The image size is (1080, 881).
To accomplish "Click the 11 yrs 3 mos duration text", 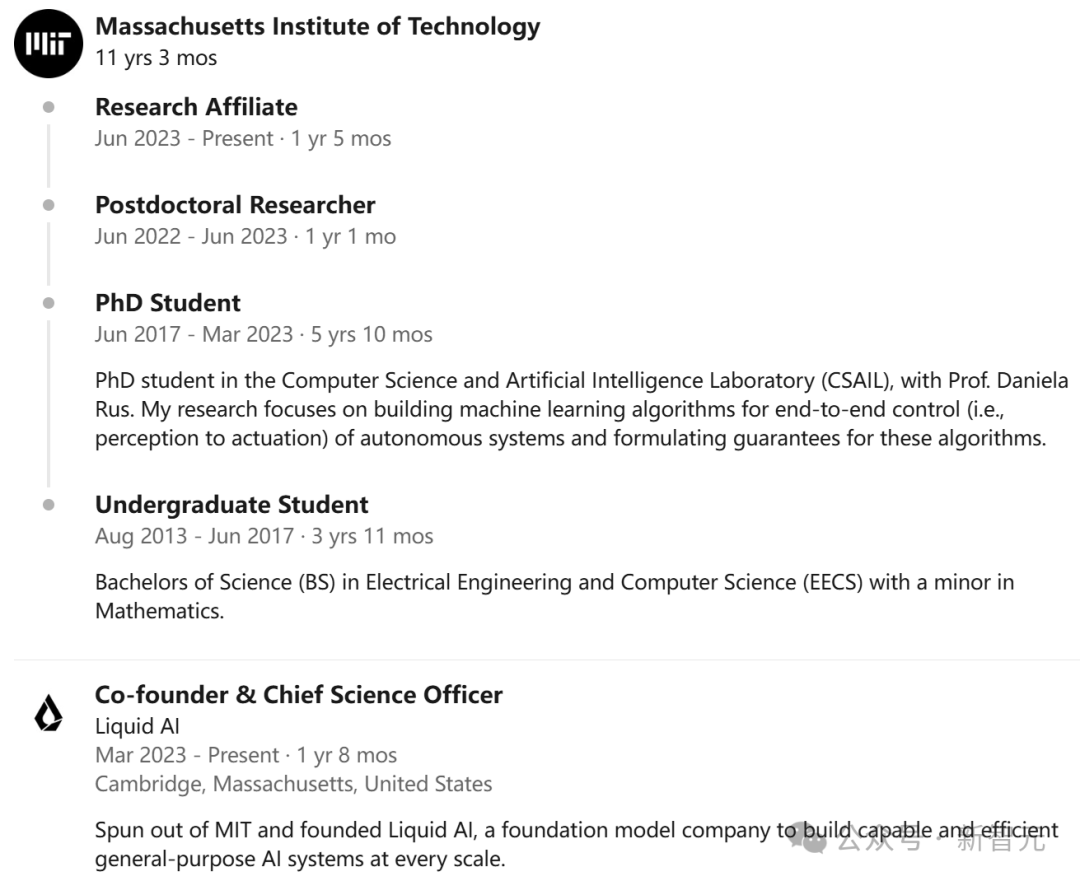I will [x=156, y=58].
